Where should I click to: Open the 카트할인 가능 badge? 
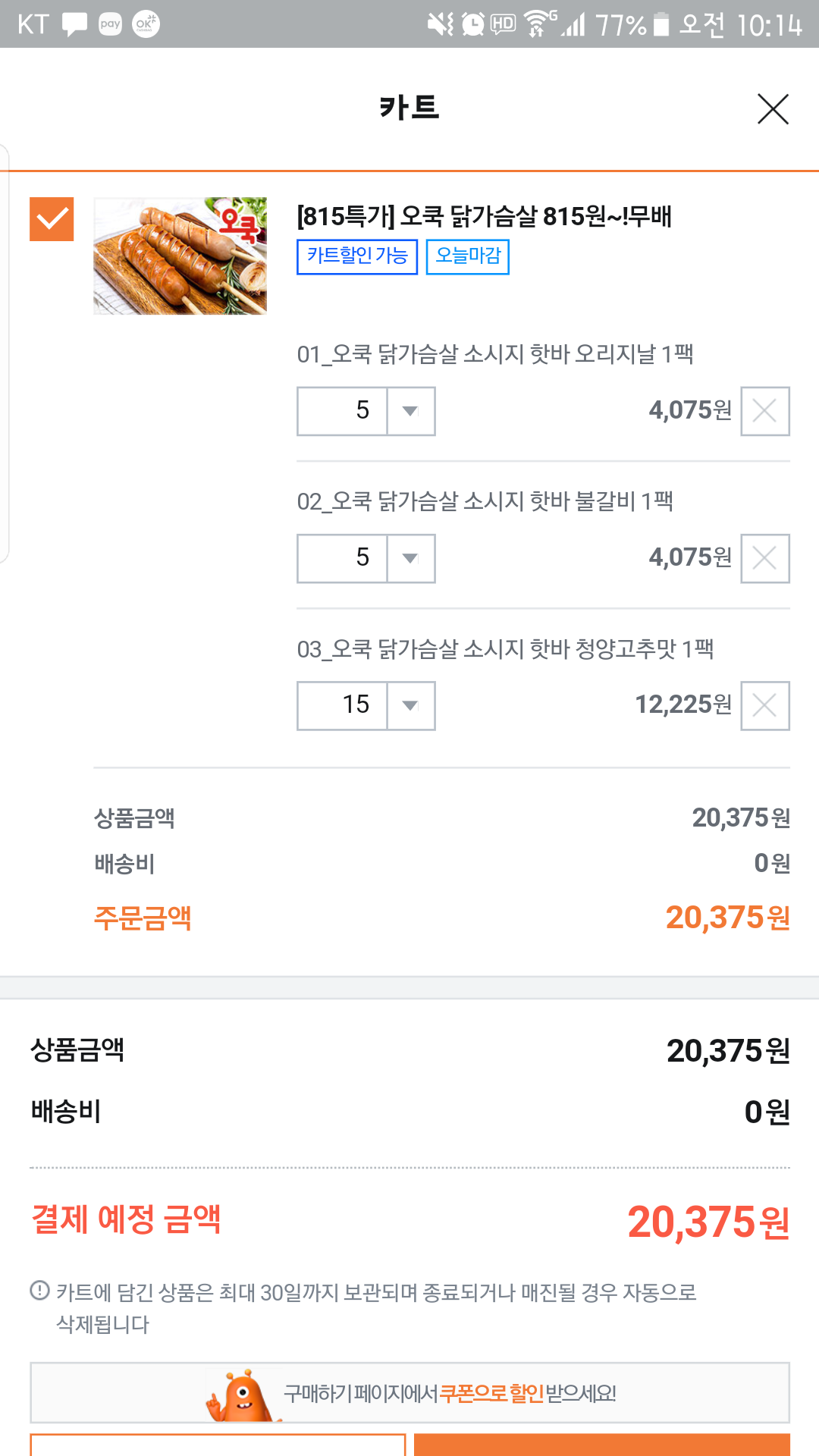[356, 256]
